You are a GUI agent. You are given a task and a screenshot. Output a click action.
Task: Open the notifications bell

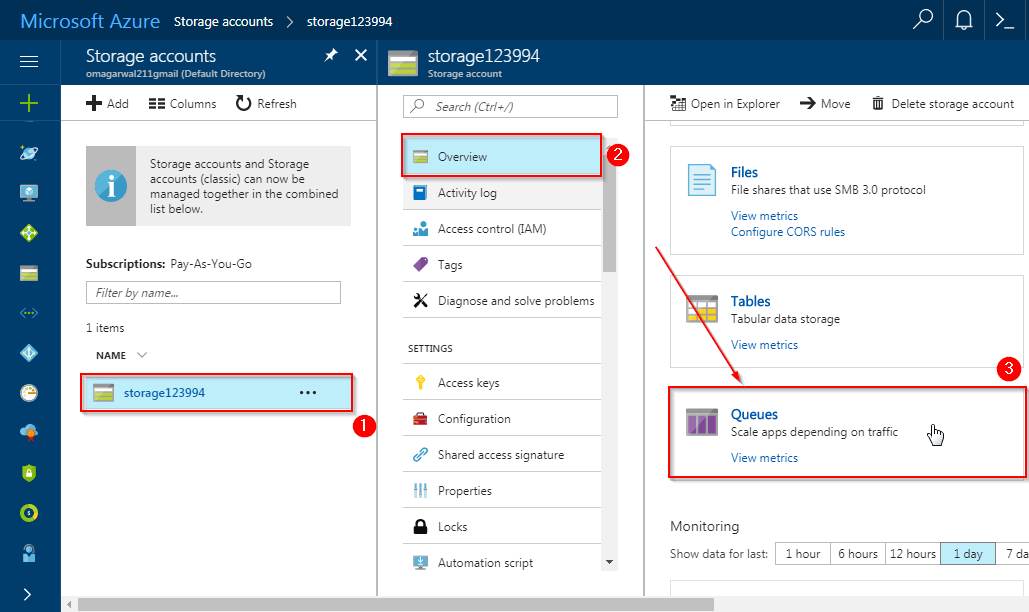point(963,20)
